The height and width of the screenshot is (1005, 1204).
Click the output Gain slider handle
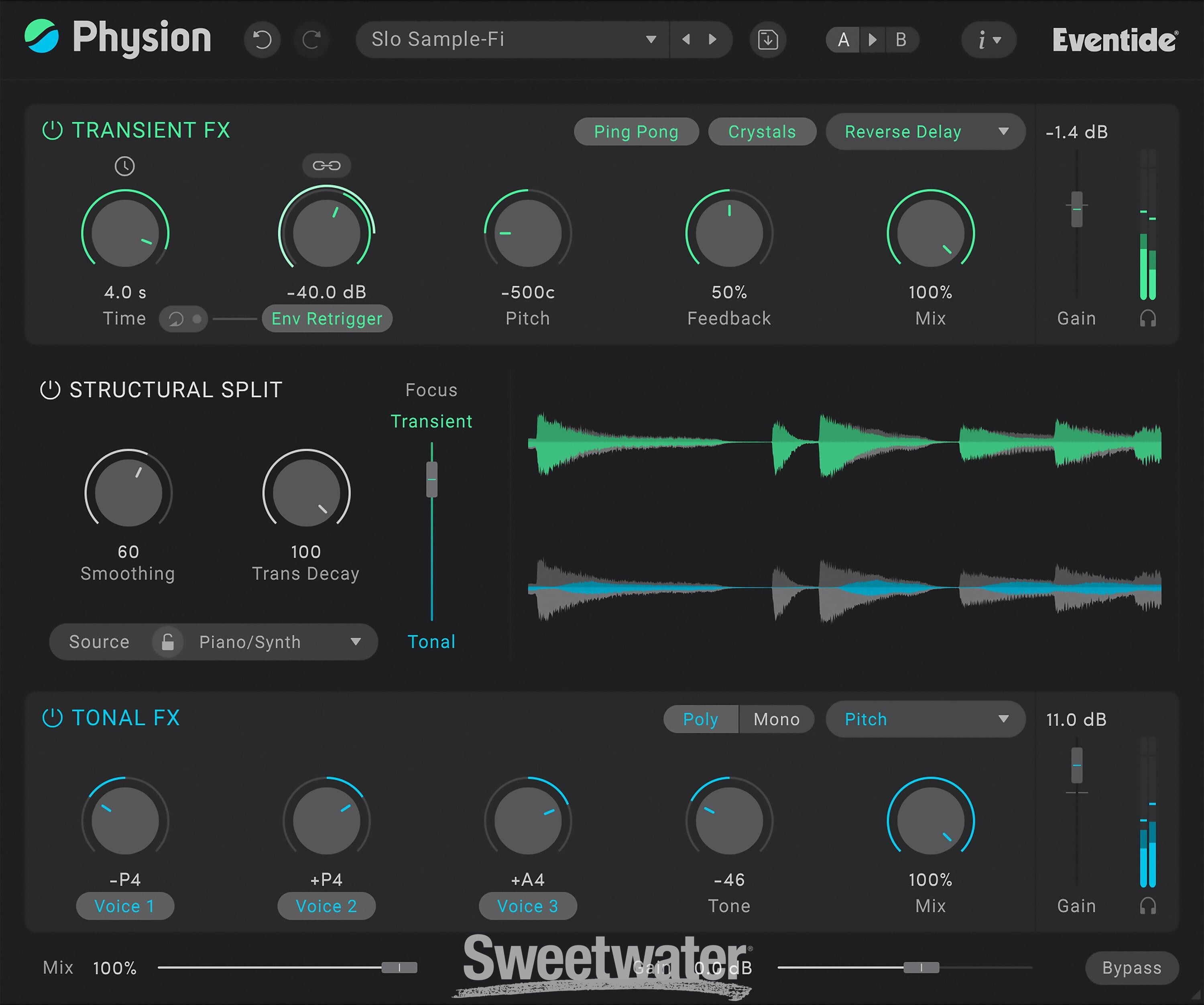coord(921,968)
